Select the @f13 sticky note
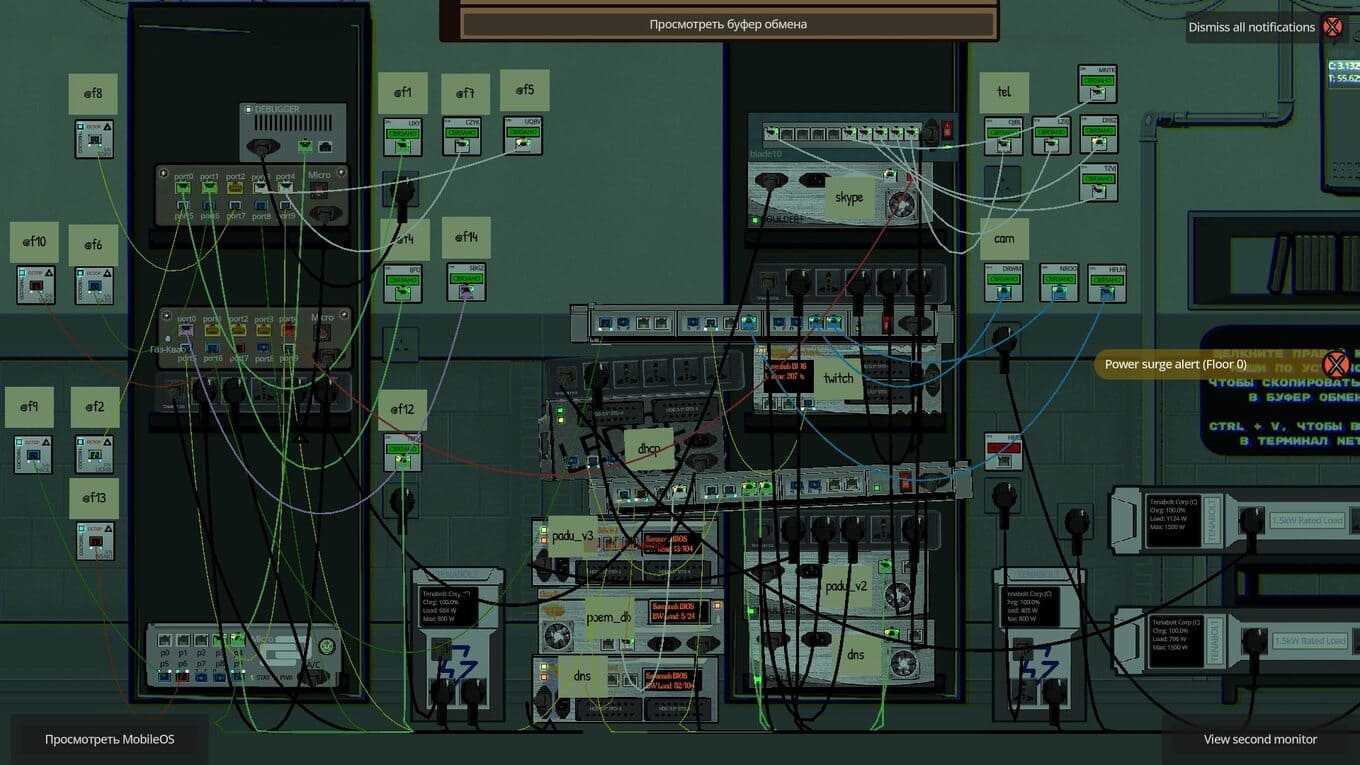This screenshot has height=765, width=1360. click(94, 498)
